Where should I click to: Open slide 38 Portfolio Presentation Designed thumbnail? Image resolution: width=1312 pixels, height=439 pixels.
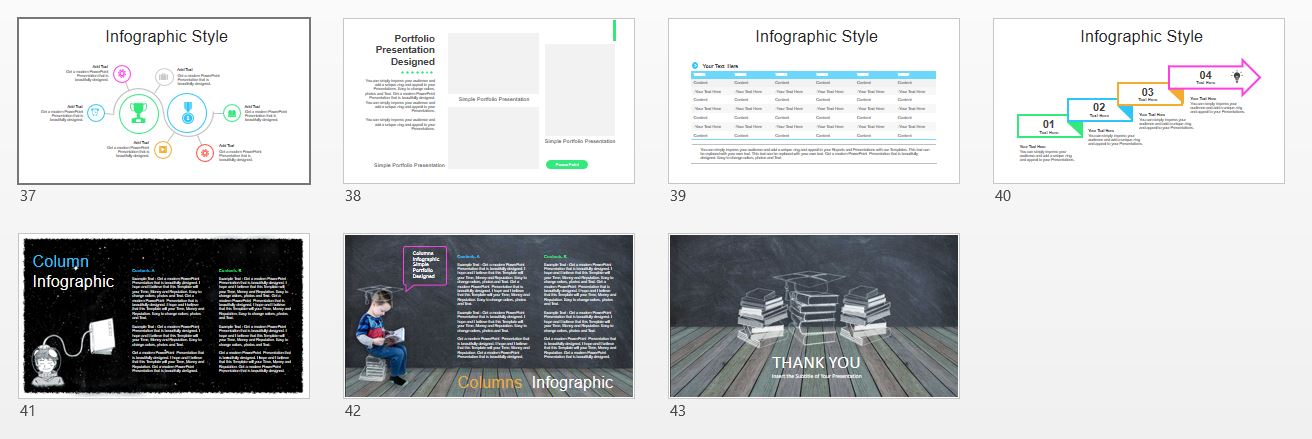(x=489, y=101)
